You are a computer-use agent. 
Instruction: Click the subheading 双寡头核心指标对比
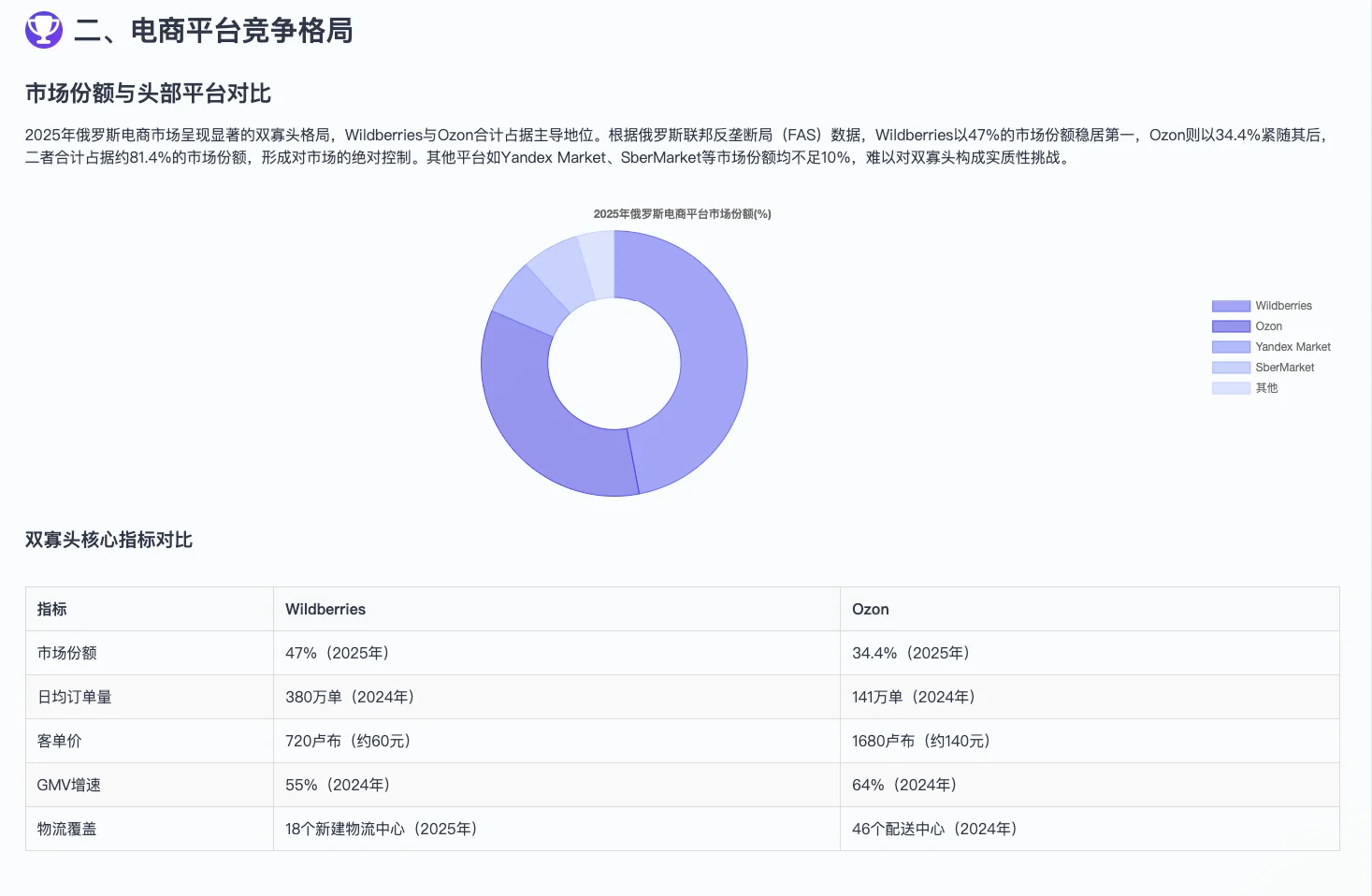pyautogui.click(x=108, y=540)
